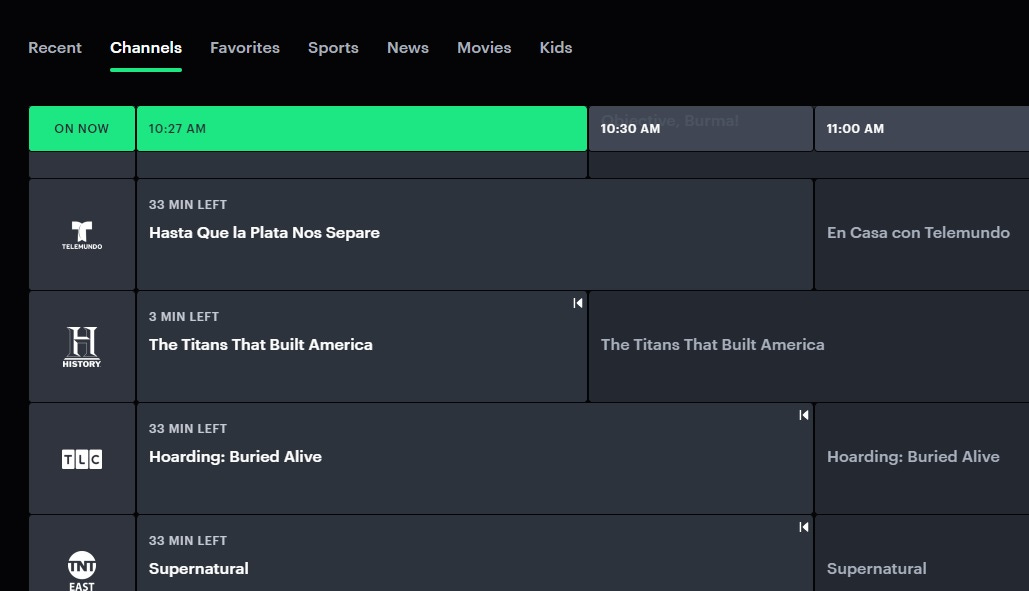Viewport: 1029px width, 591px height.
Task: Open the TNT East channel logo
Action: pyautogui.click(x=82, y=571)
